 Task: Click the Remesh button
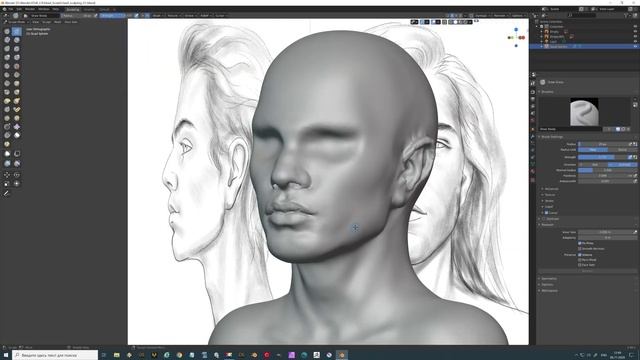(x=588, y=271)
